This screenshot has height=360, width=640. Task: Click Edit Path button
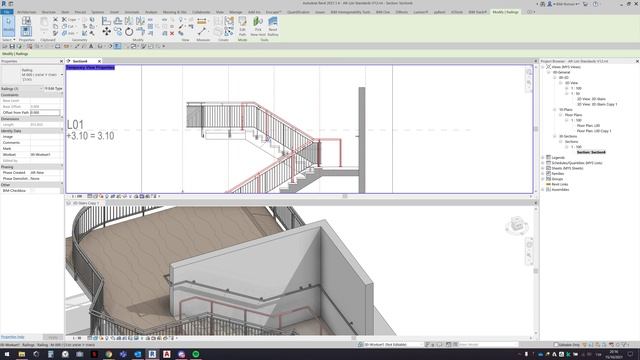tap(242, 26)
